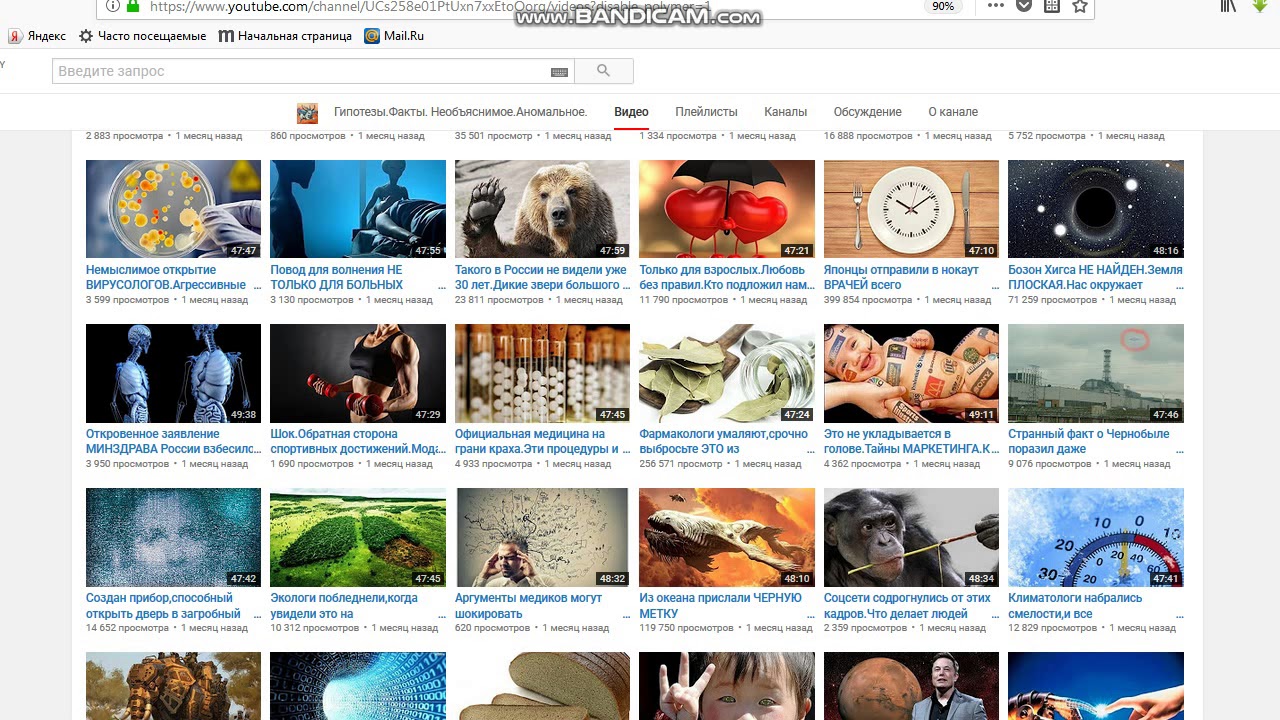Open the red hearts umbrella video thumbnail
Viewport: 1280px width, 720px height.
pyautogui.click(x=727, y=209)
